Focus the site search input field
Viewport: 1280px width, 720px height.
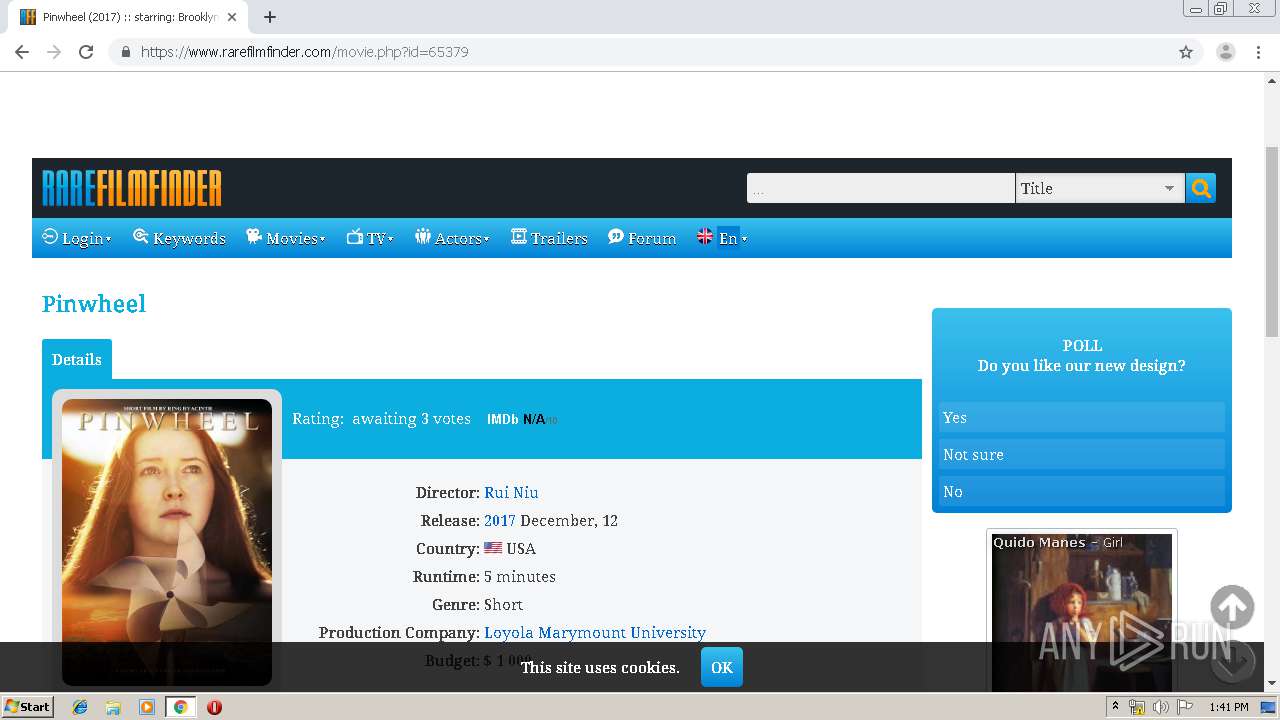pyautogui.click(x=880, y=188)
